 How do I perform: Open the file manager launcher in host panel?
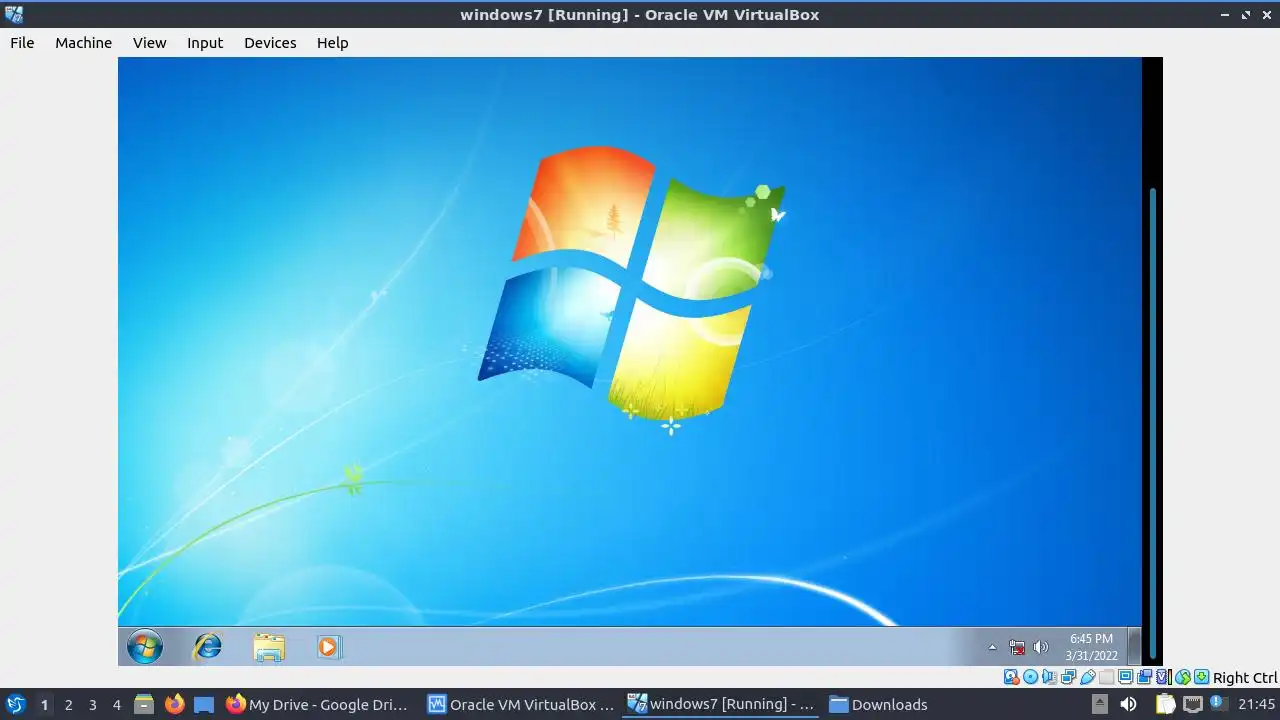pos(144,704)
